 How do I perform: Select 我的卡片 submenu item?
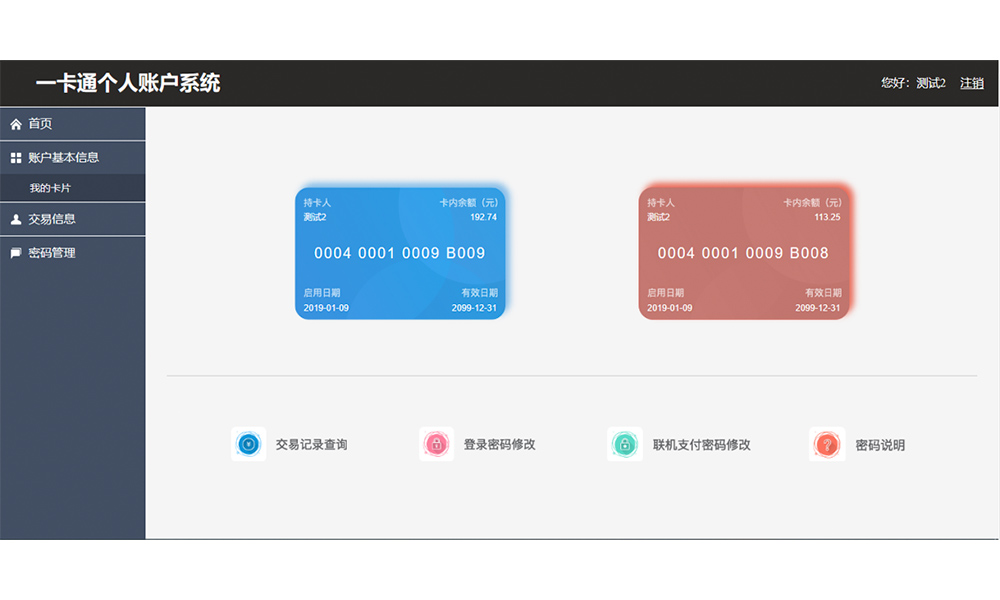50,188
